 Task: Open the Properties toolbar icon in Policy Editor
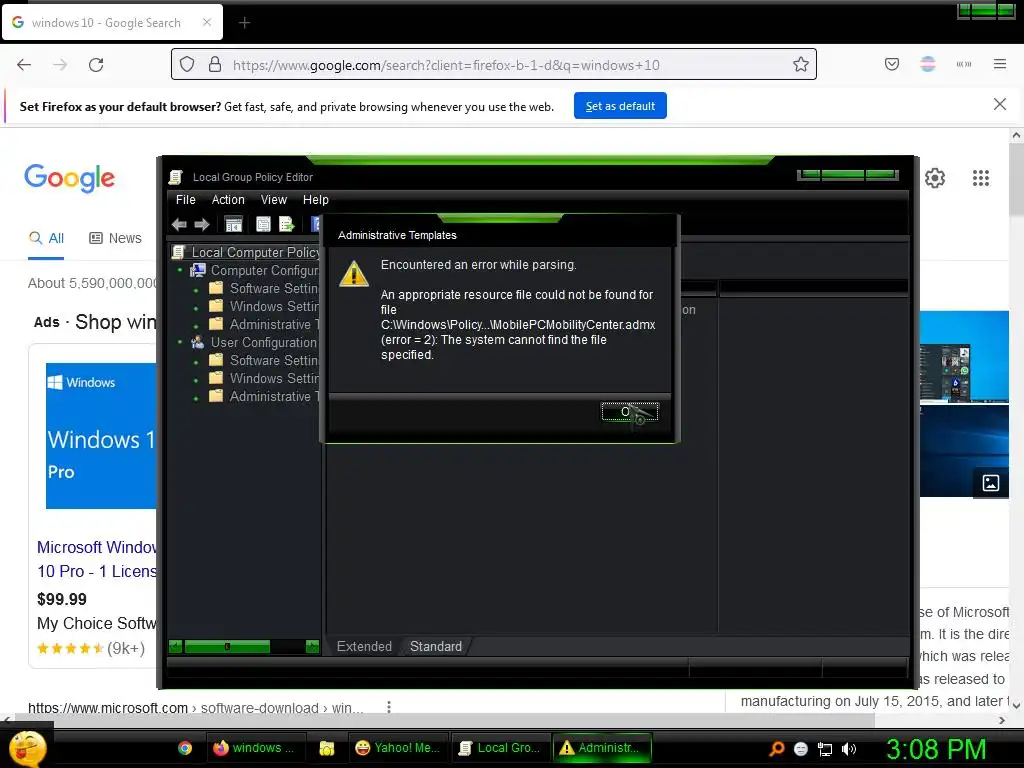click(263, 225)
